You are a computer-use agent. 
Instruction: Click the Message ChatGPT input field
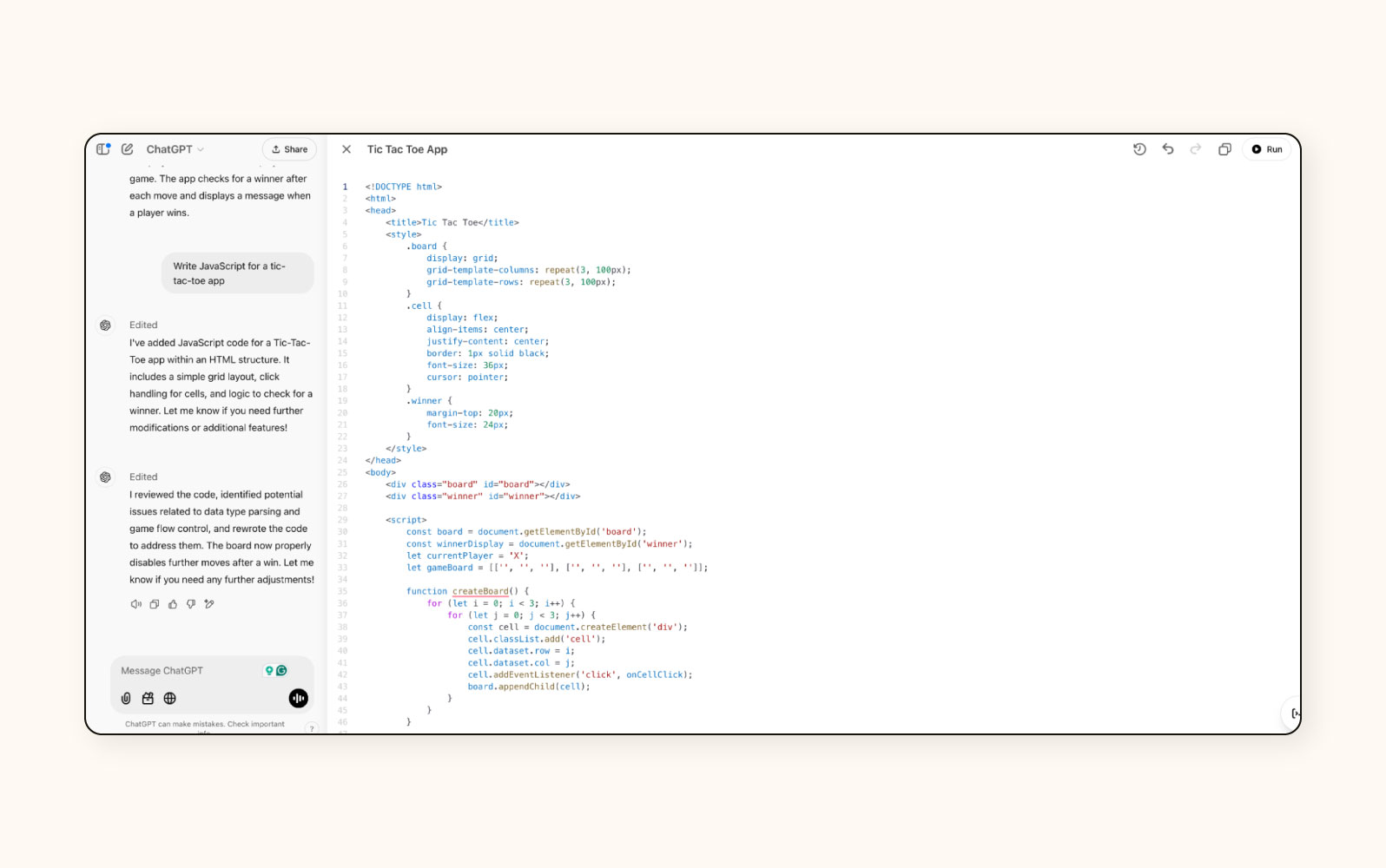(x=187, y=671)
